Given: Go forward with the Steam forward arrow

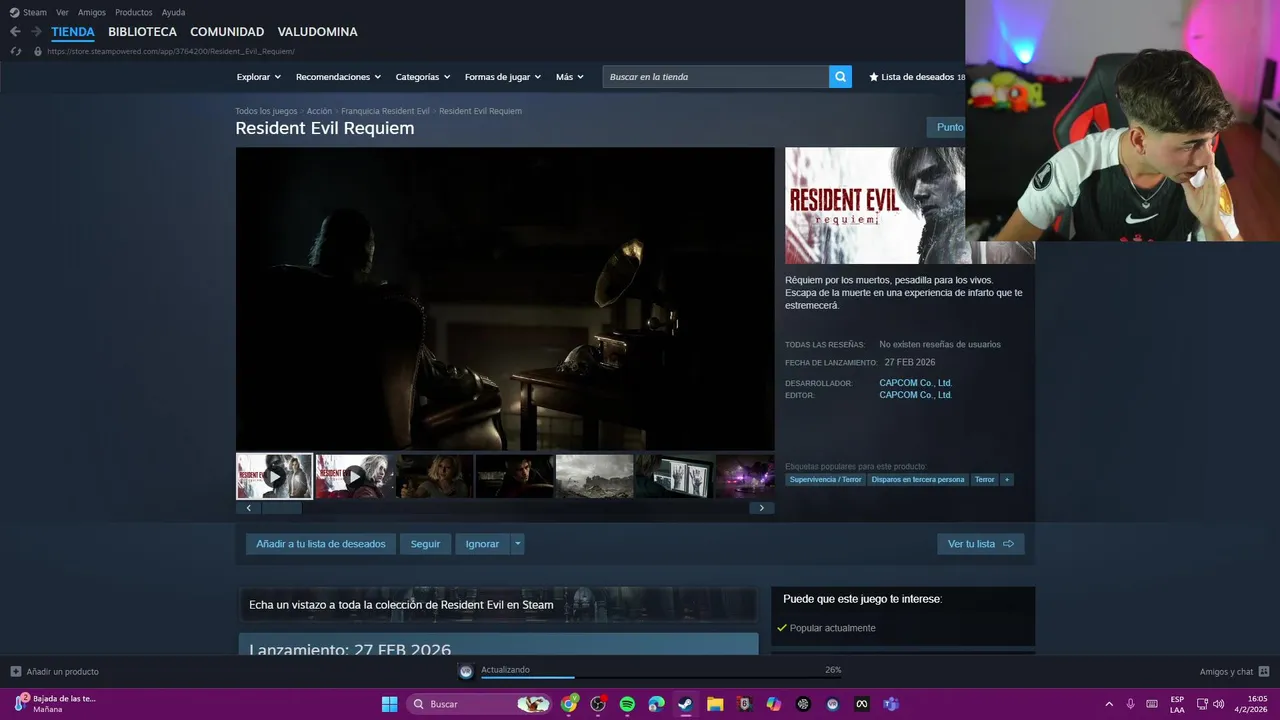Looking at the screenshot, I should tap(36, 32).
